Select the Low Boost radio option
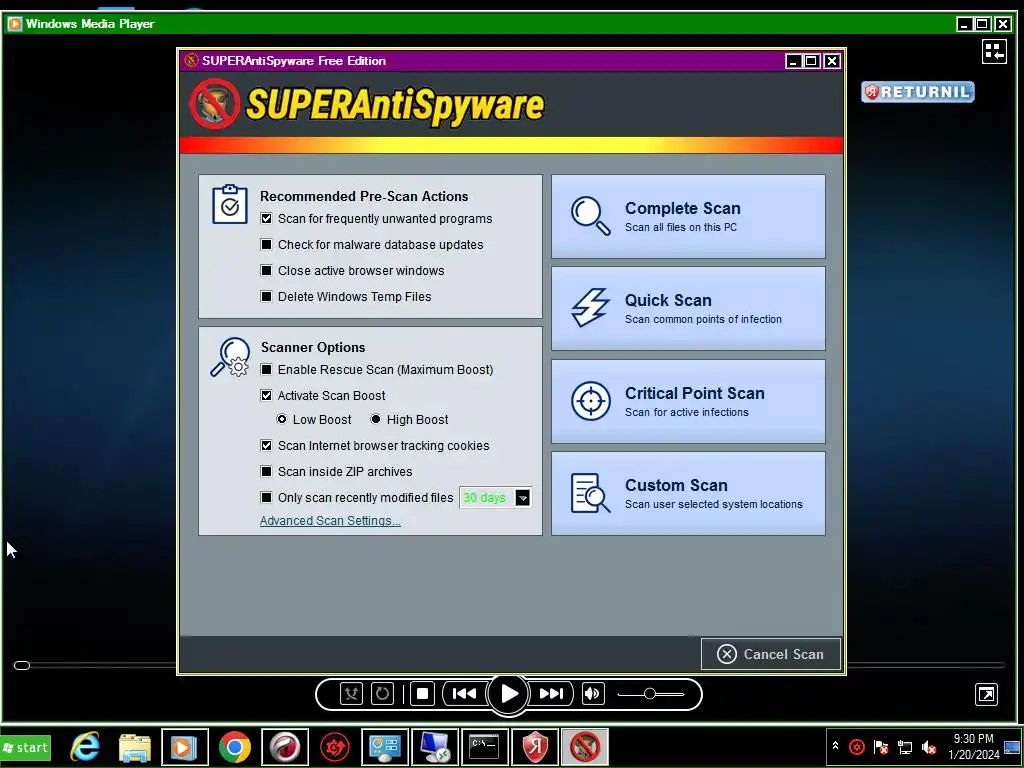1024x768 pixels. [281, 419]
